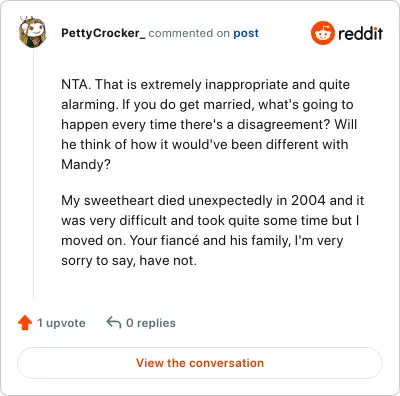Click the orange upvote arrow icon

coord(25,323)
